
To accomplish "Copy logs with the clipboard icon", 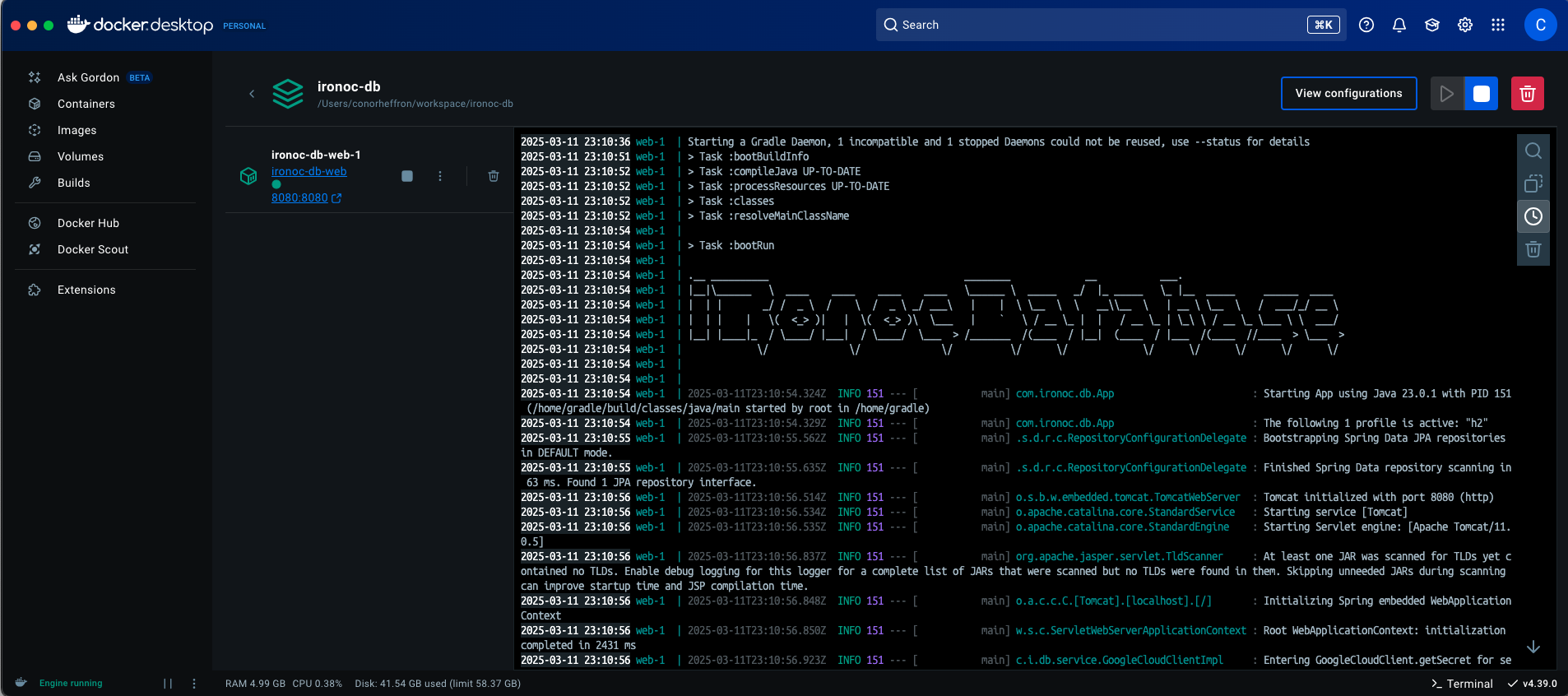I will [x=1533, y=183].
